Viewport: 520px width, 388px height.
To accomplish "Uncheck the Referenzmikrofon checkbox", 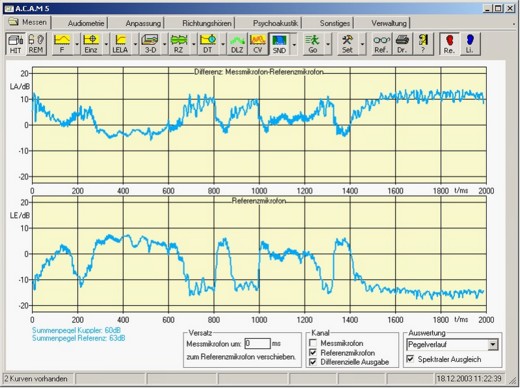I will (x=313, y=352).
